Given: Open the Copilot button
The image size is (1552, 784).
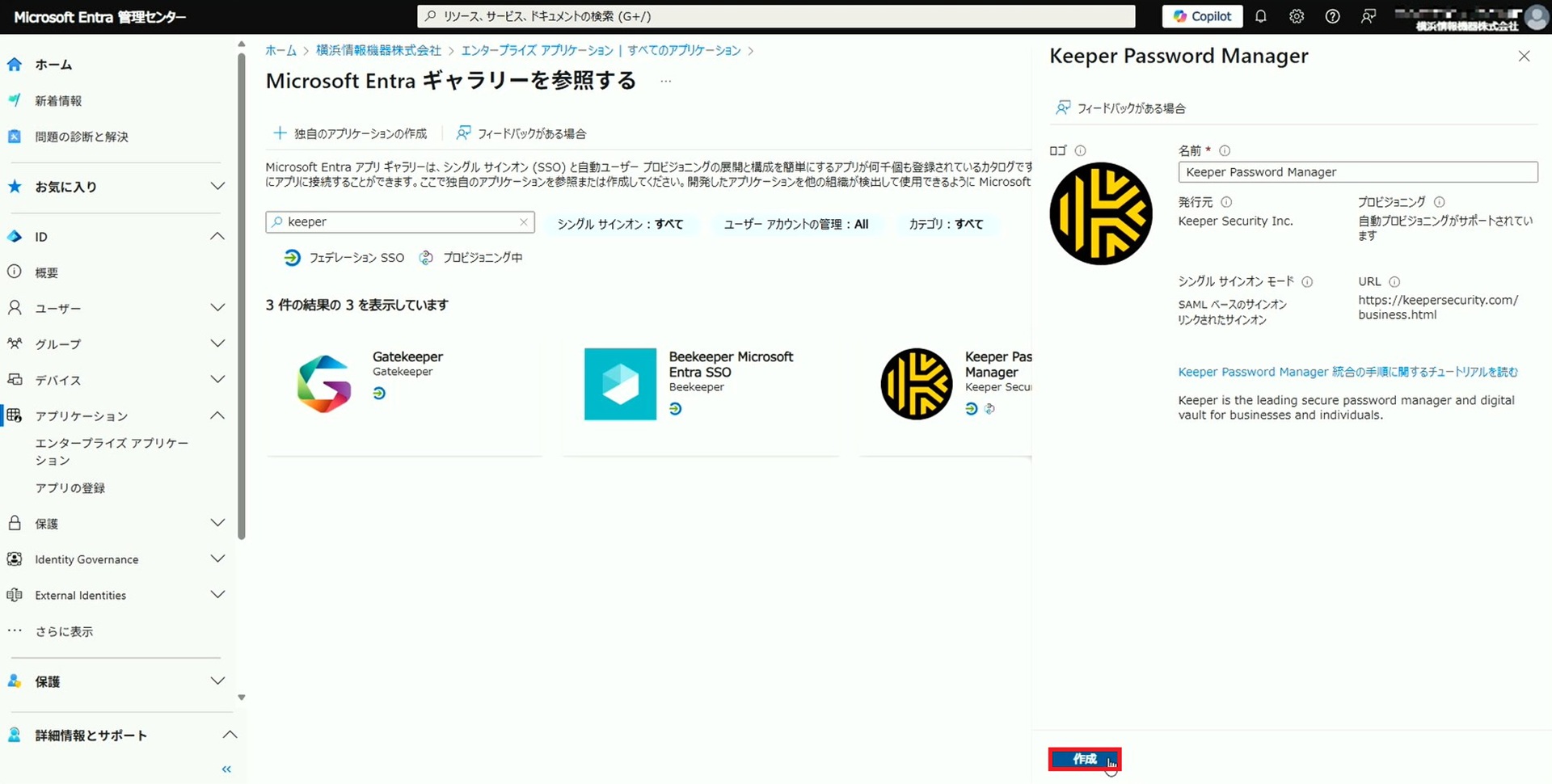Looking at the screenshot, I should [x=1201, y=16].
